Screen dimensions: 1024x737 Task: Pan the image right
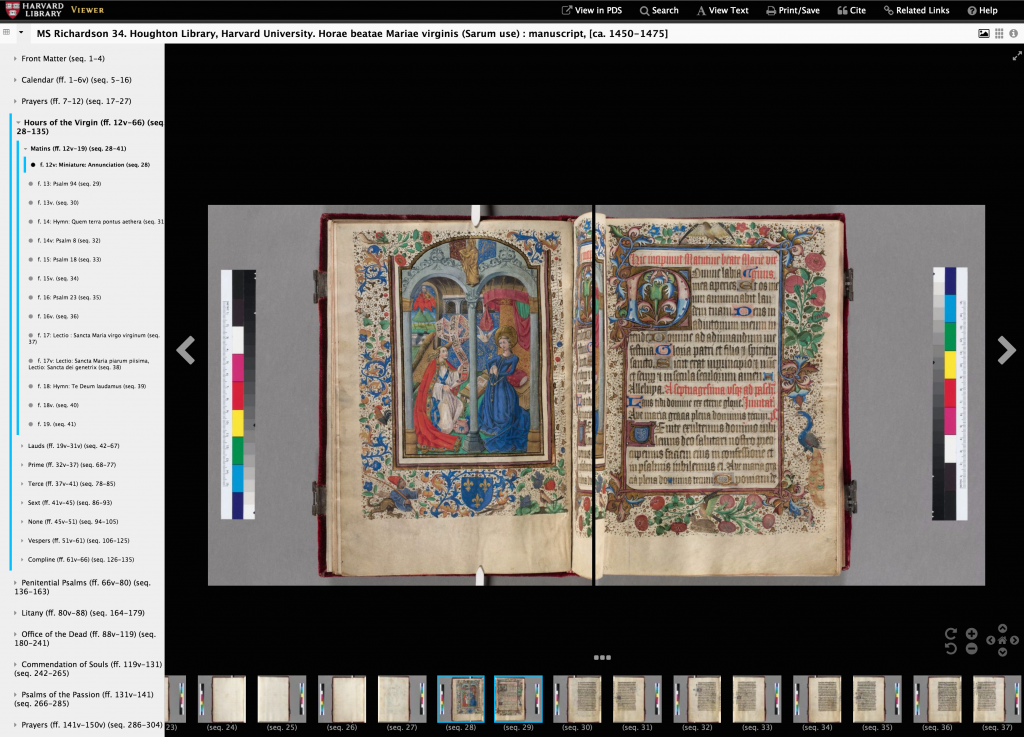1014,640
